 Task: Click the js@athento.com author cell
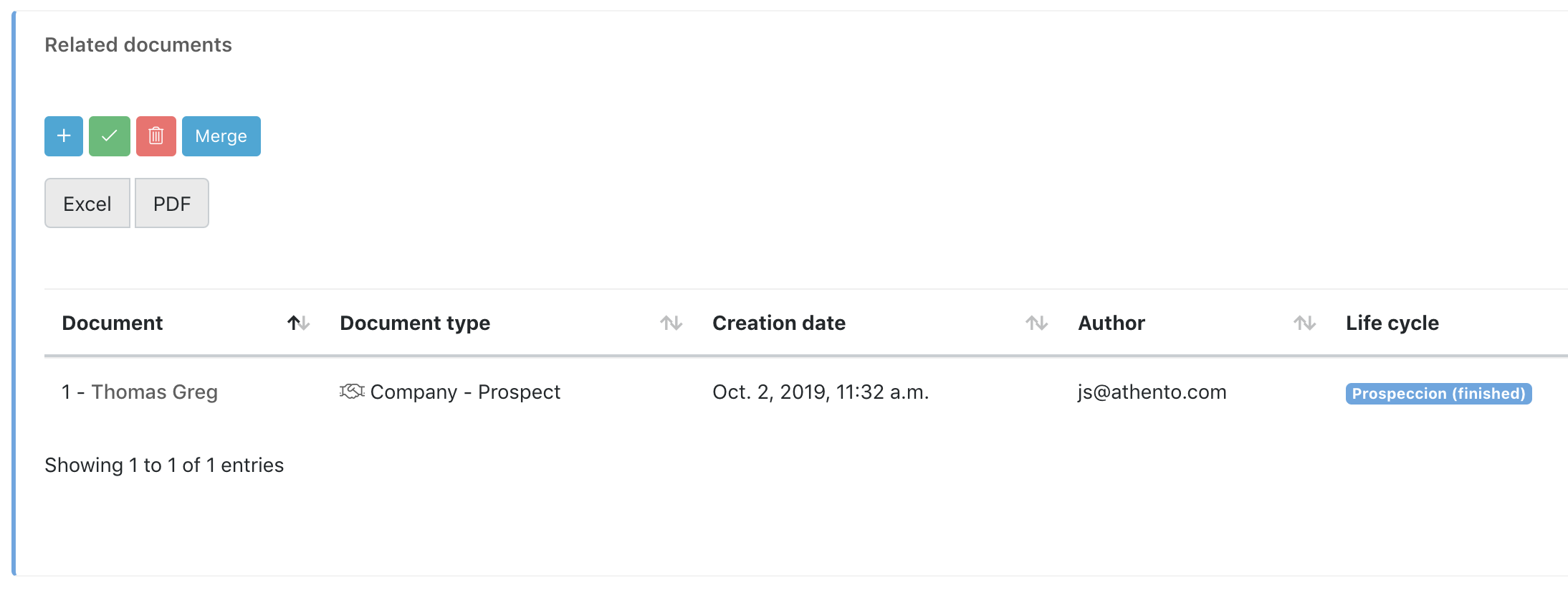click(1152, 392)
